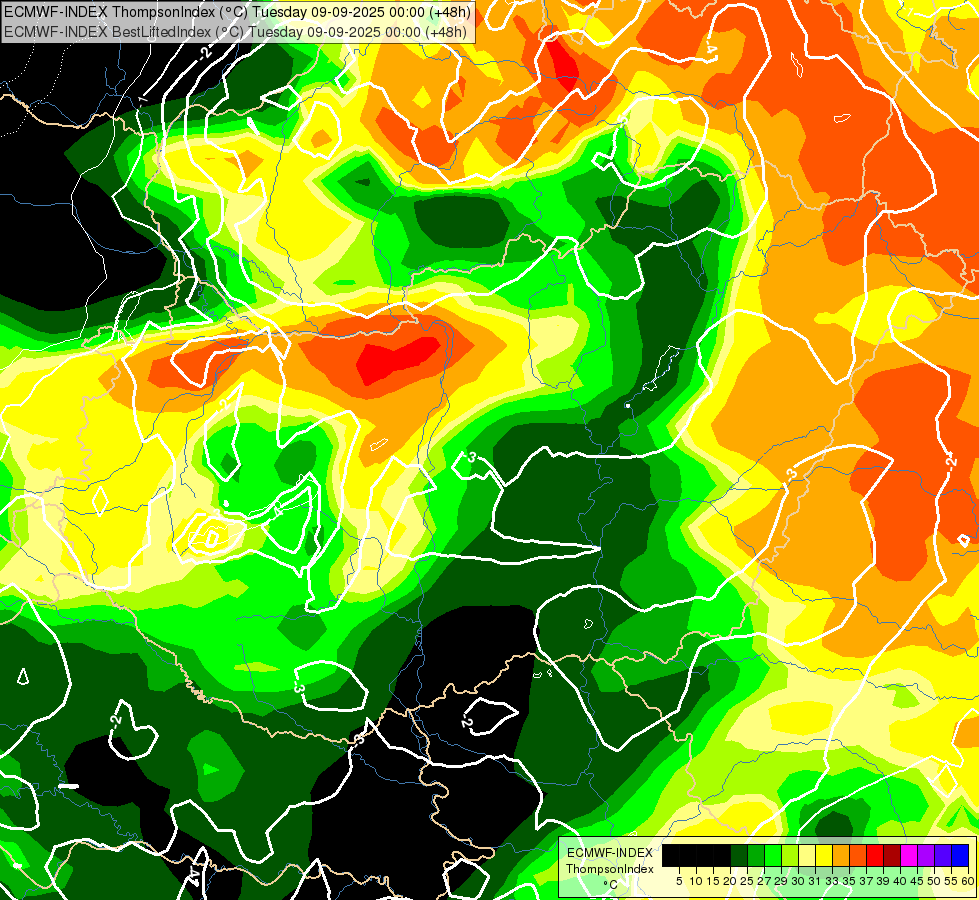Screen dimensions: 979x900
Task: Click the legend scale value '30'
Action: [798, 881]
